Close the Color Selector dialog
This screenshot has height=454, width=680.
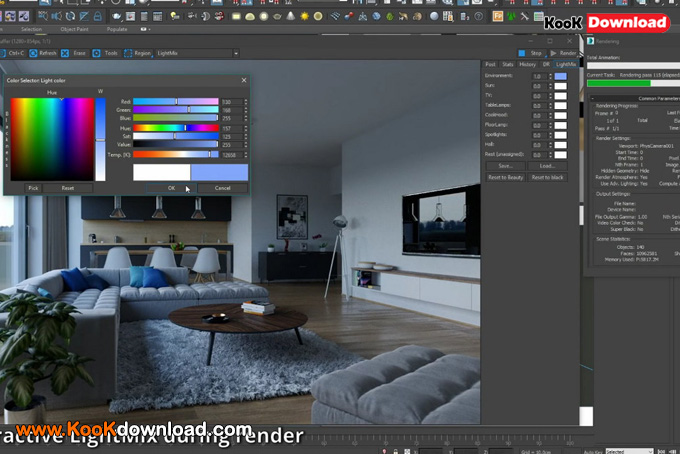coord(243,80)
